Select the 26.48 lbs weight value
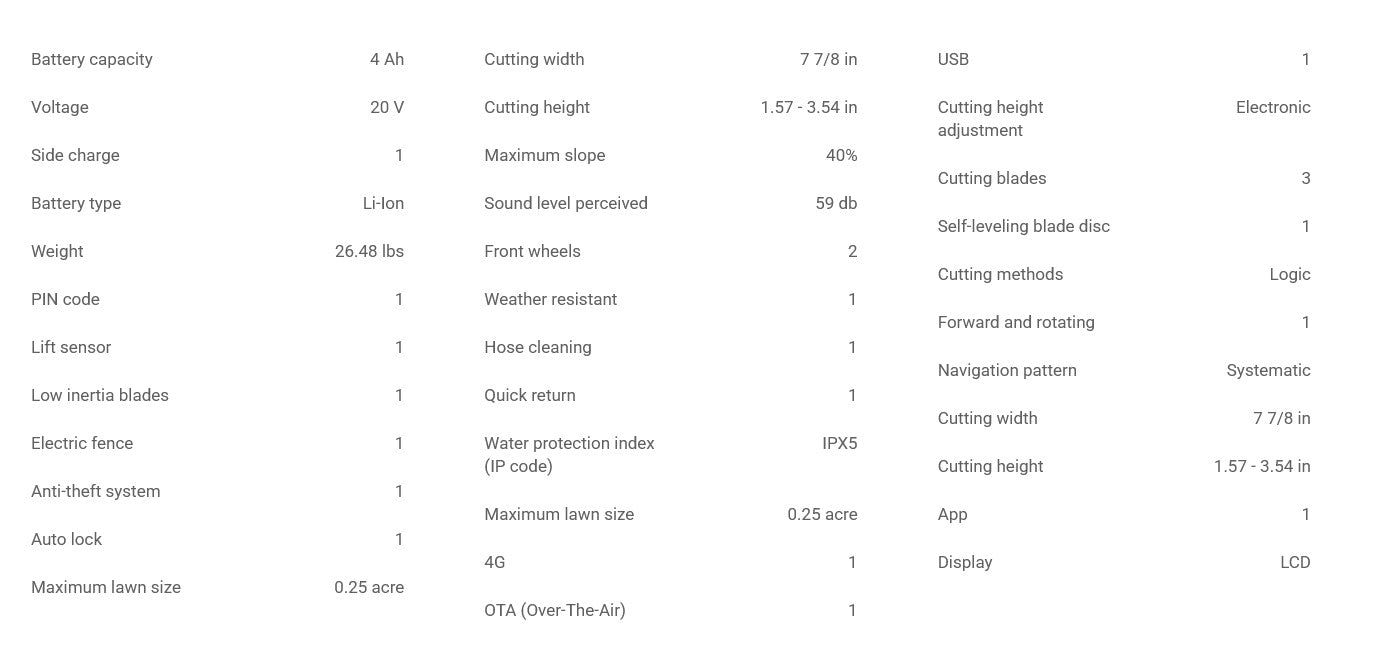The height and width of the screenshot is (645, 1390). pos(369,251)
